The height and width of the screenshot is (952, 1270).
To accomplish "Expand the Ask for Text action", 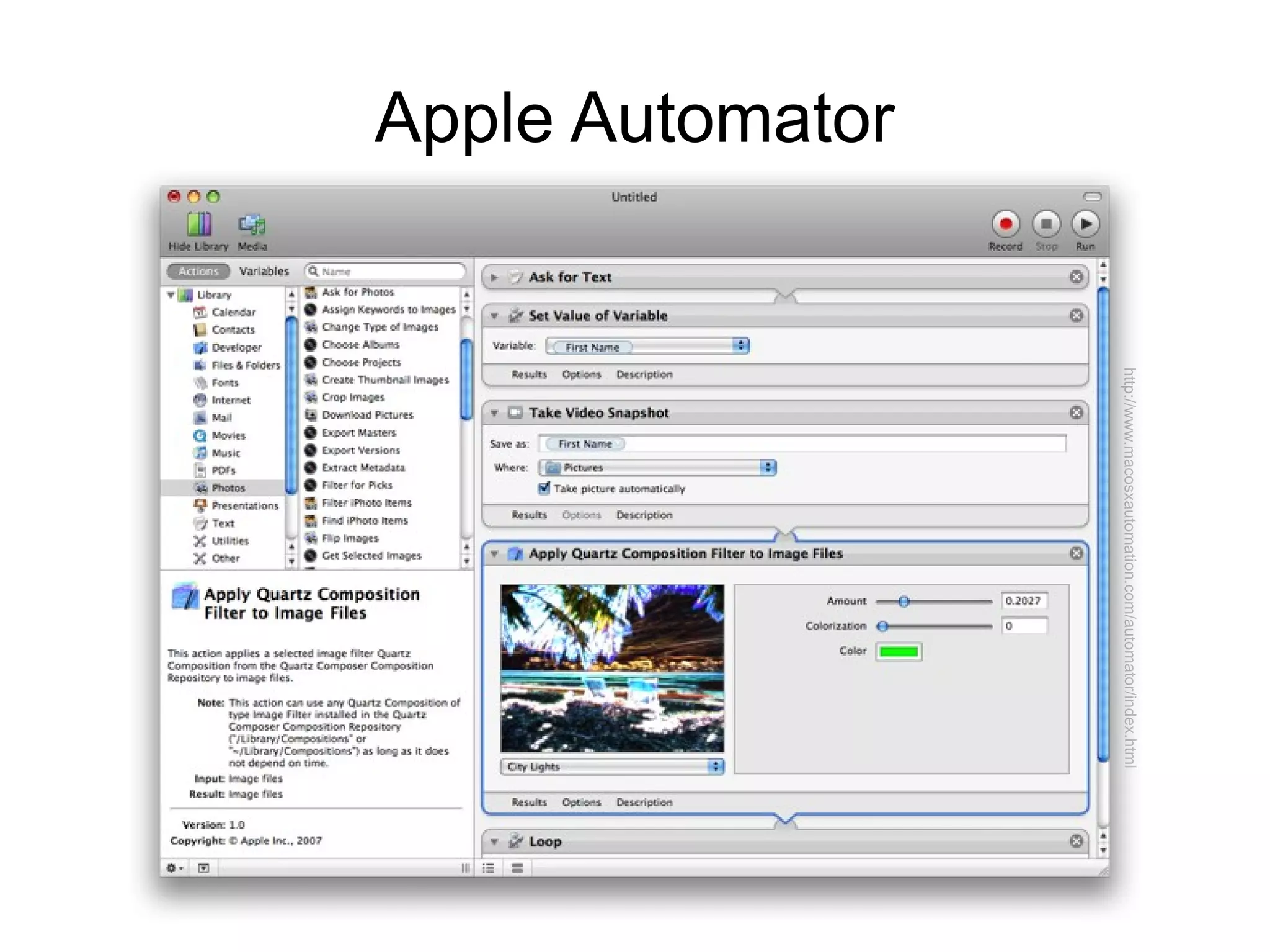I will tap(494, 277).
